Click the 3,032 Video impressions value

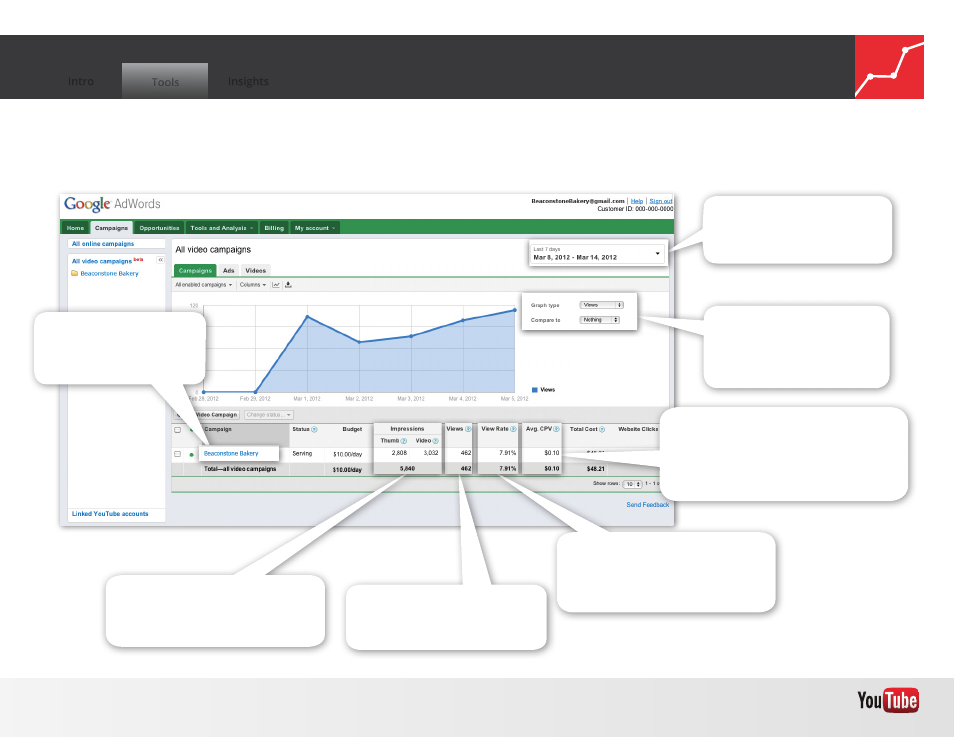tap(431, 453)
